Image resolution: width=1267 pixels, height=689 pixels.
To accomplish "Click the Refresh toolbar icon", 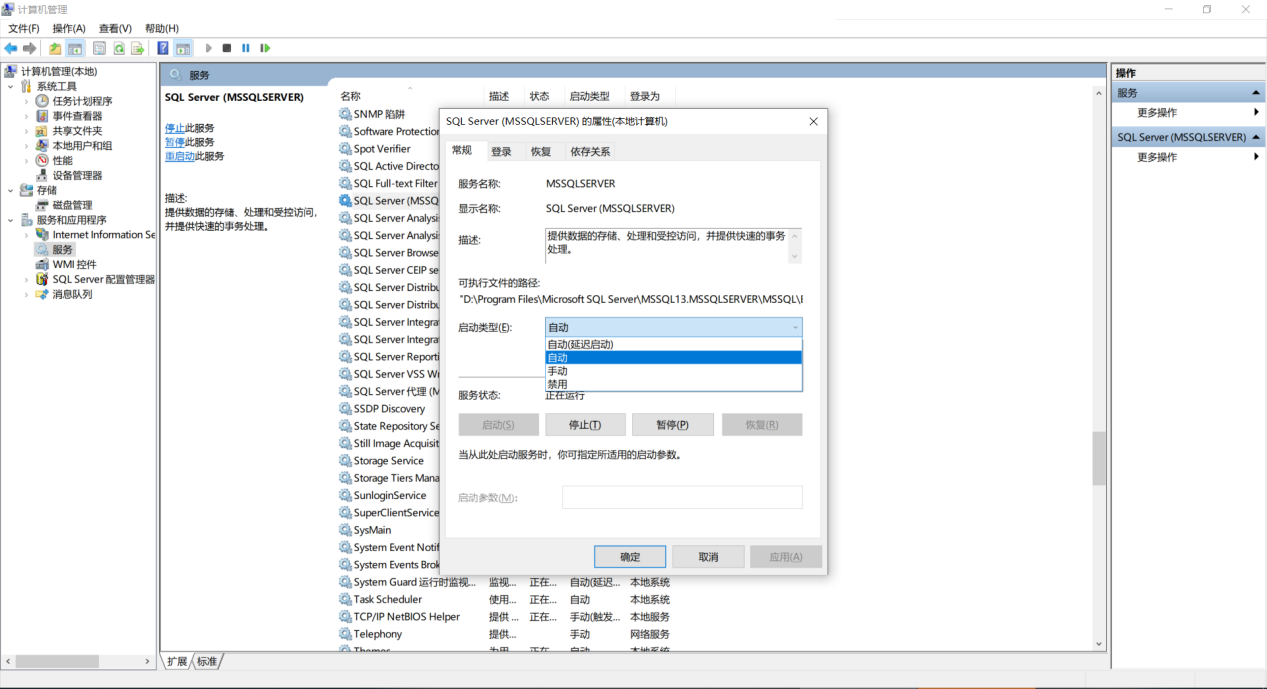I will [x=119, y=48].
